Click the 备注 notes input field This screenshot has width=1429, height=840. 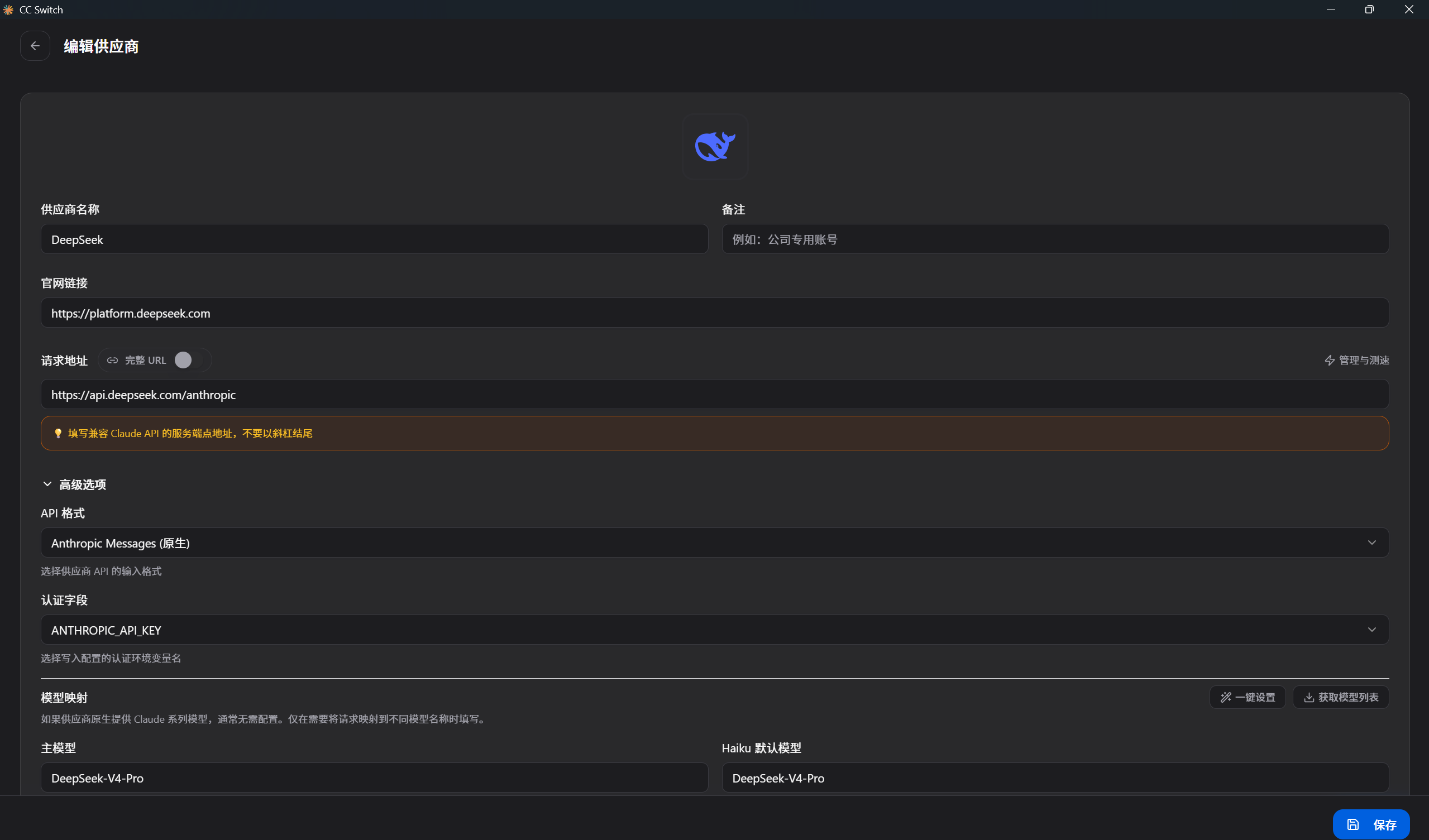pyautogui.click(x=1055, y=239)
